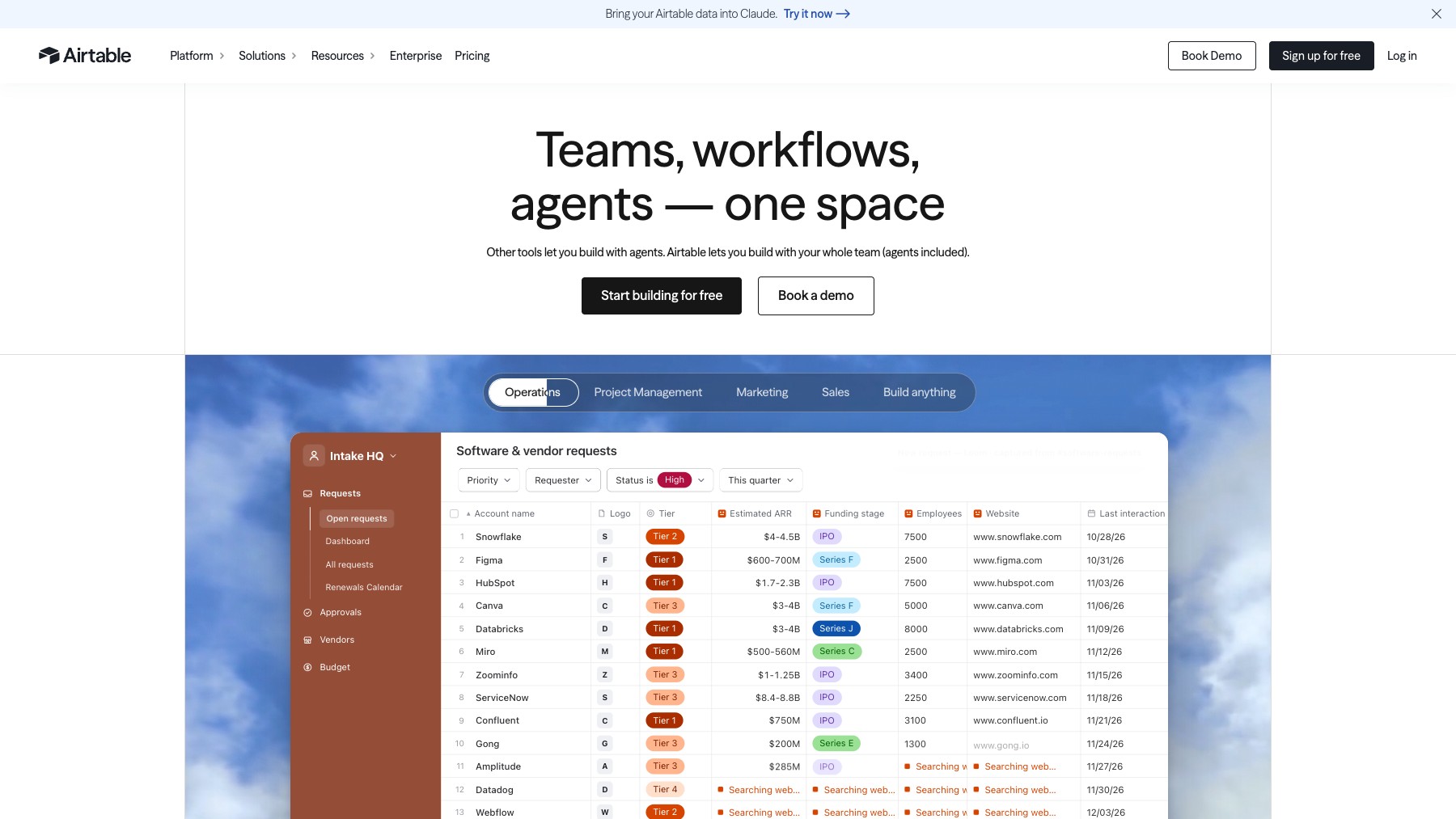Click the Figma row F logo badge
Viewport: 1456px width, 819px height.
(x=605, y=560)
